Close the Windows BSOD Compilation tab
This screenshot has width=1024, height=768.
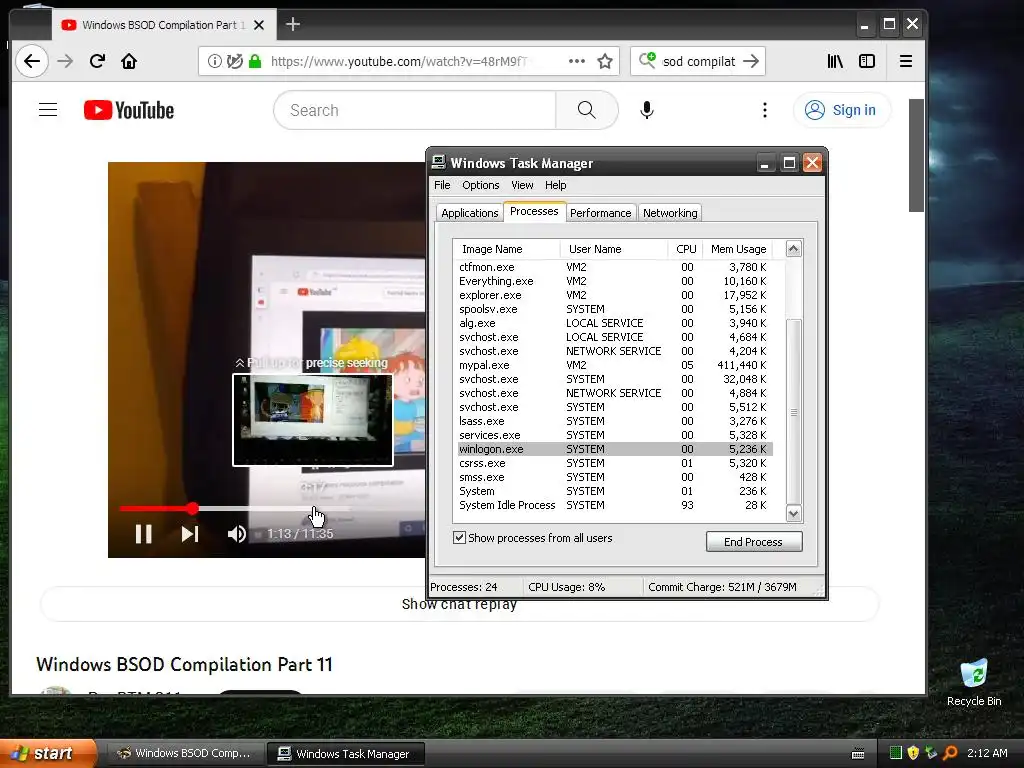point(259,25)
